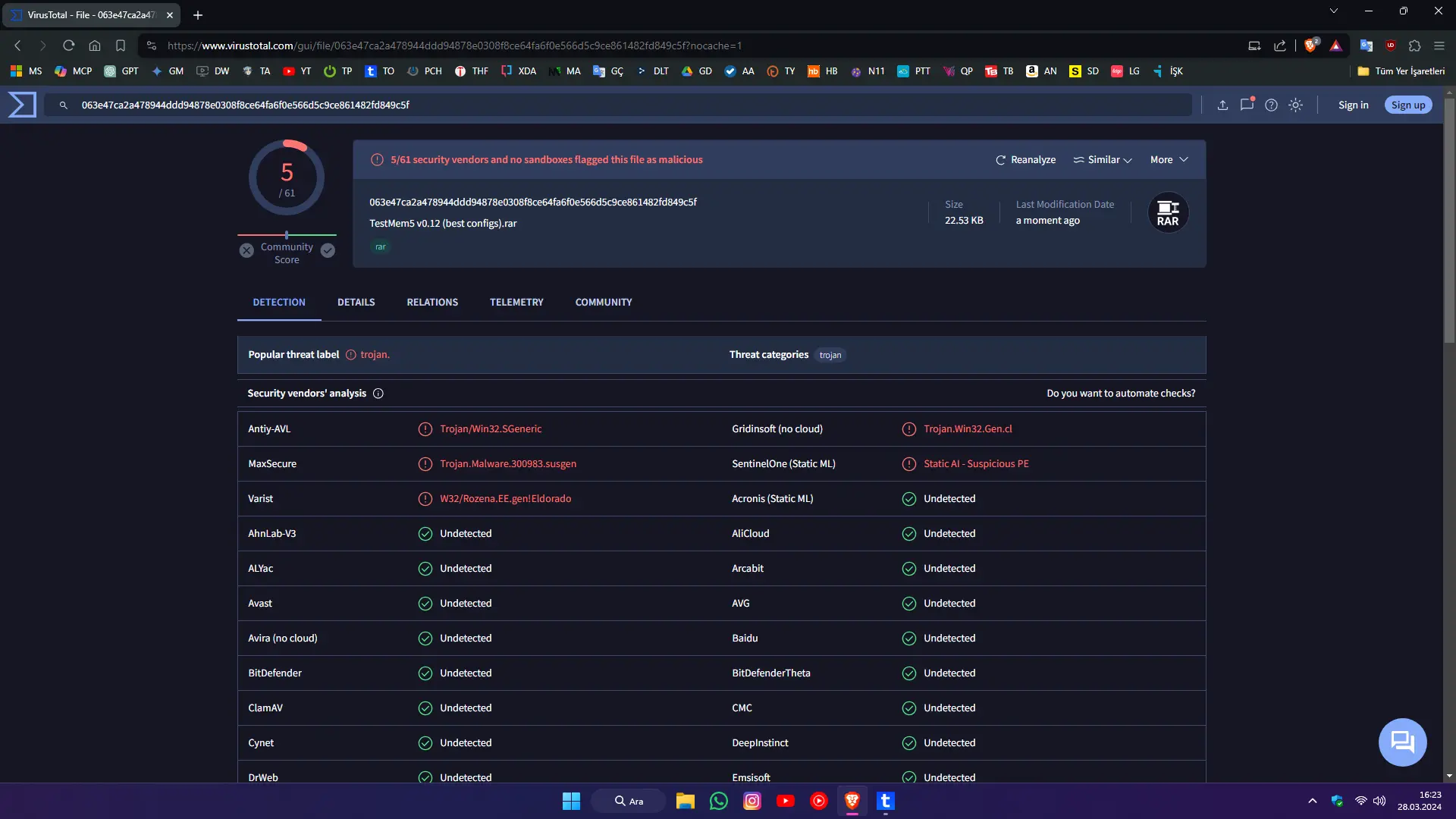Click the upload file icon
Screen dimensions: 1456x819
click(1222, 105)
